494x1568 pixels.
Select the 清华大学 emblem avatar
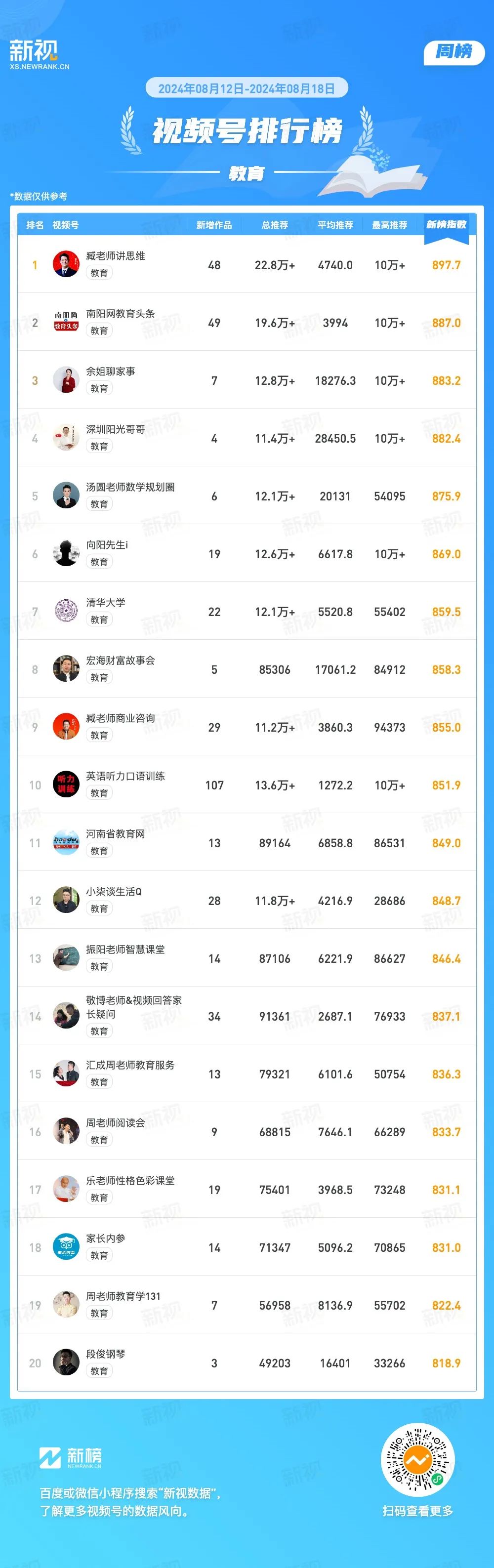pyautogui.click(x=66, y=611)
